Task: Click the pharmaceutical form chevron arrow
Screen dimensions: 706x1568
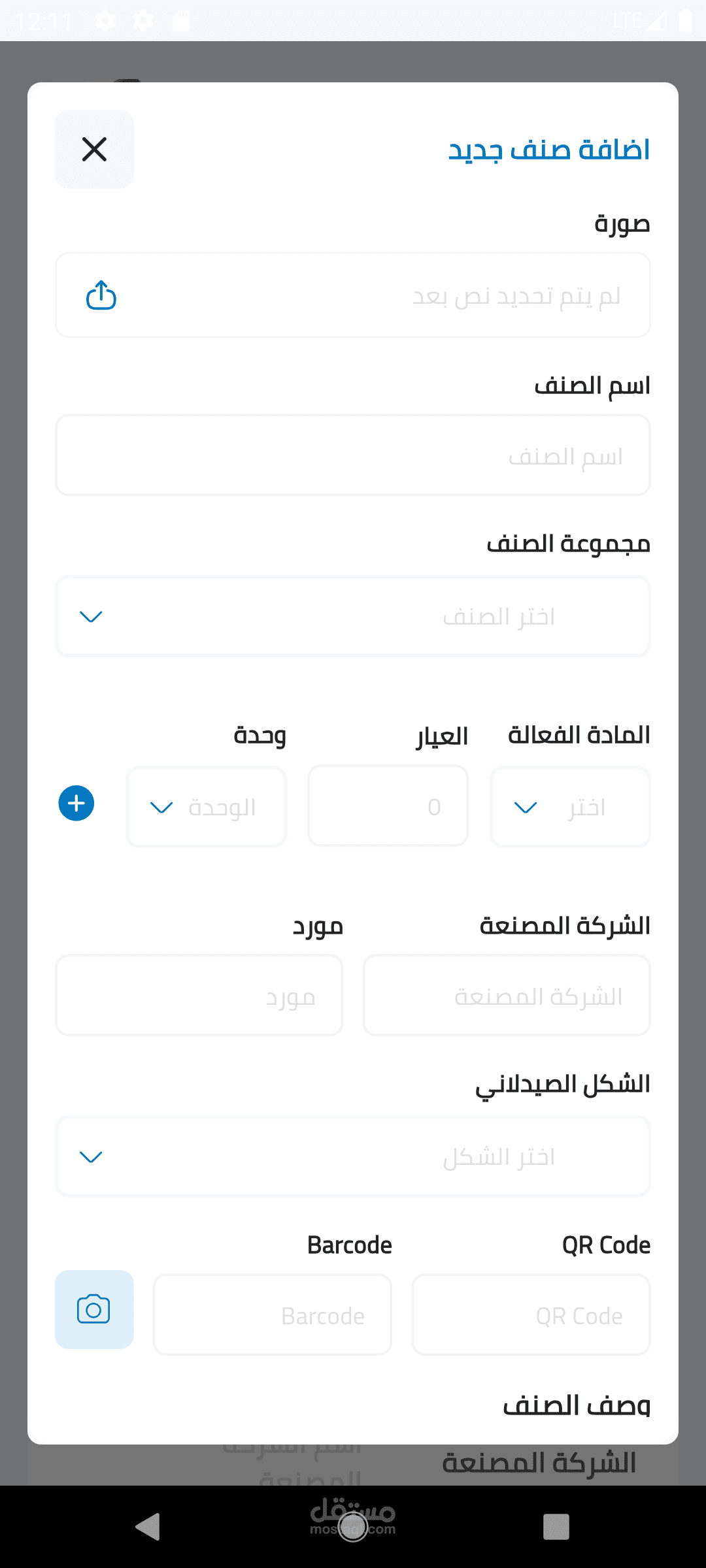Action: 91,1157
